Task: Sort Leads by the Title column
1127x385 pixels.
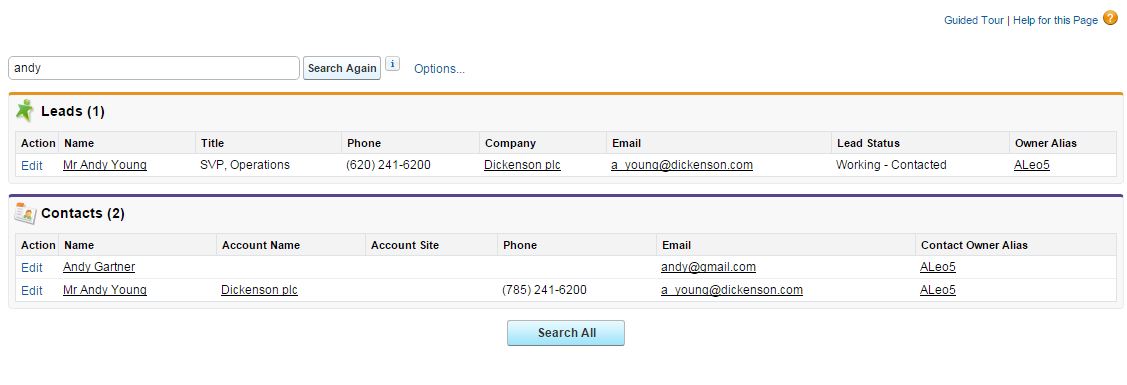Action: [x=213, y=143]
